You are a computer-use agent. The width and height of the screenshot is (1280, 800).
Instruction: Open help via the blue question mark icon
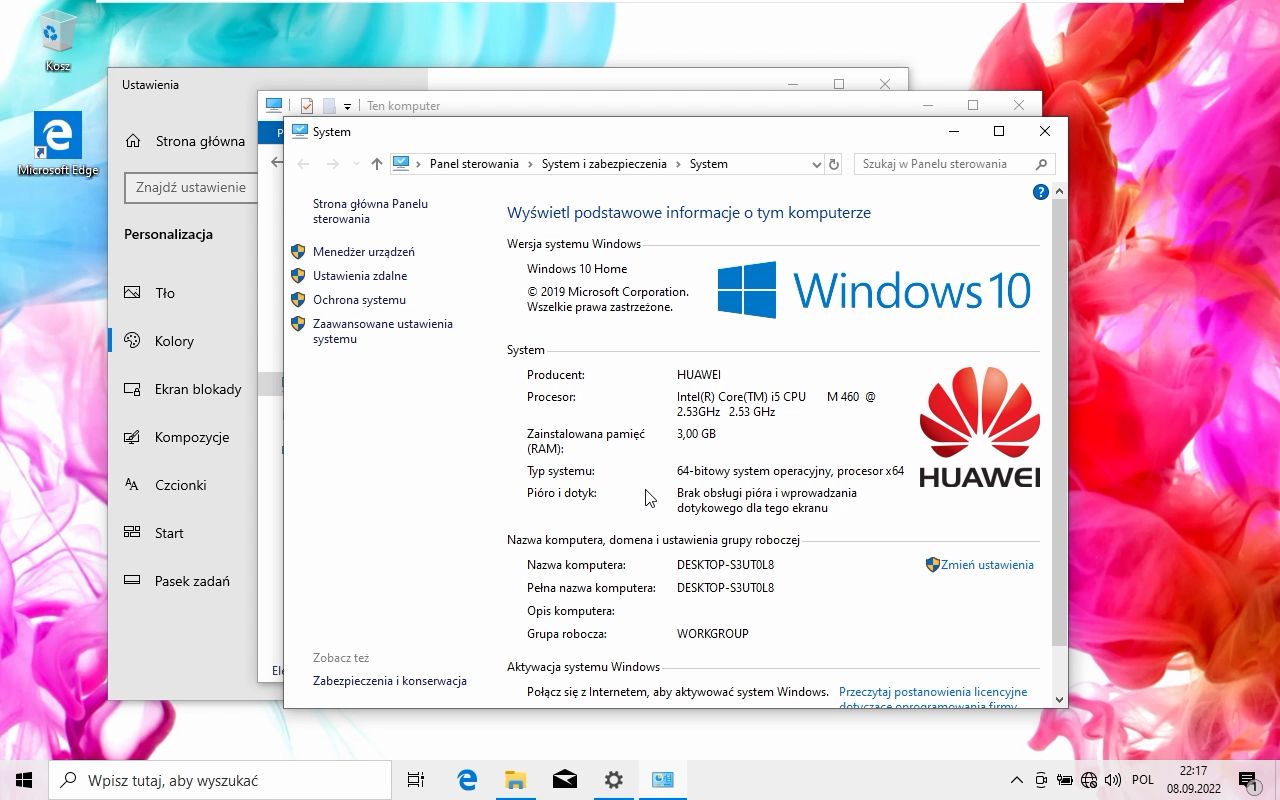click(1040, 192)
